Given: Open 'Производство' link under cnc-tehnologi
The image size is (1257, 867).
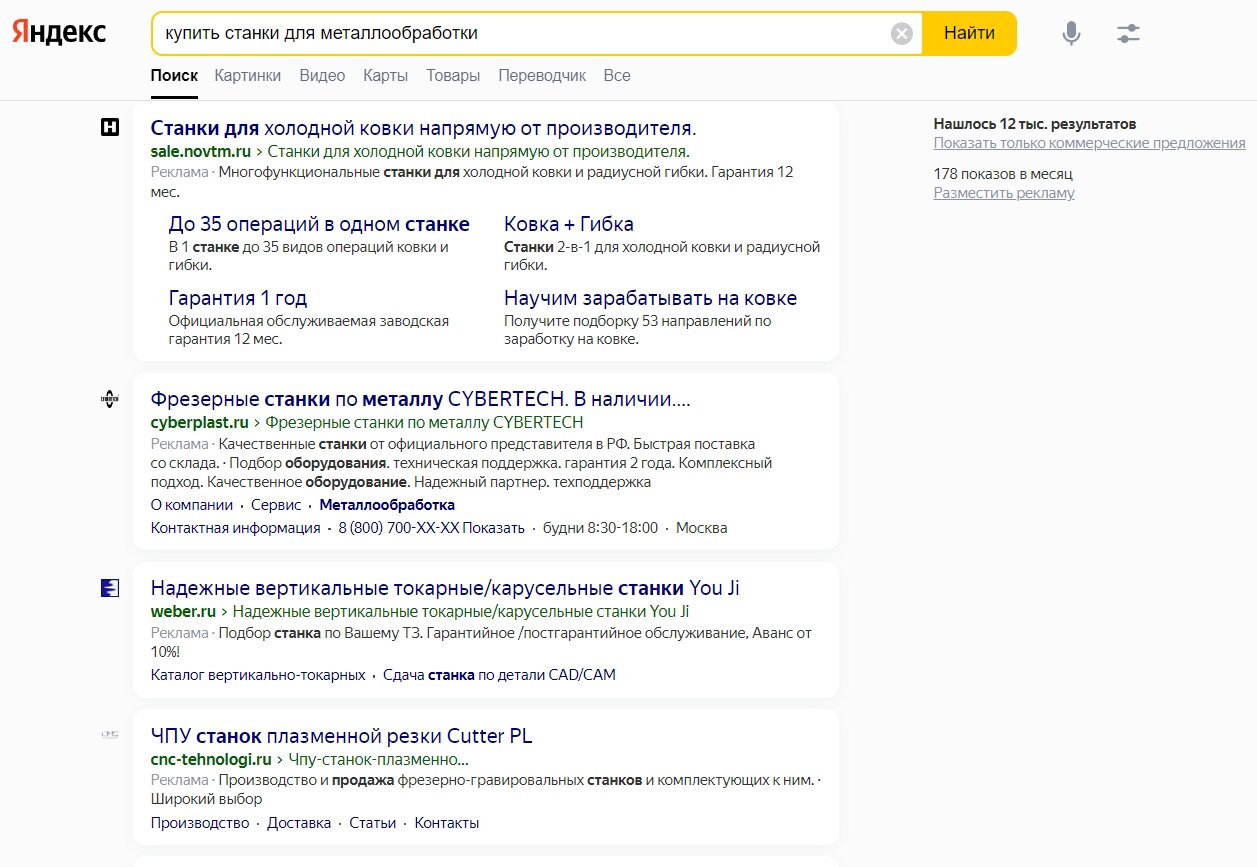Looking at the screenshot, I should click(x=200, y=823).
